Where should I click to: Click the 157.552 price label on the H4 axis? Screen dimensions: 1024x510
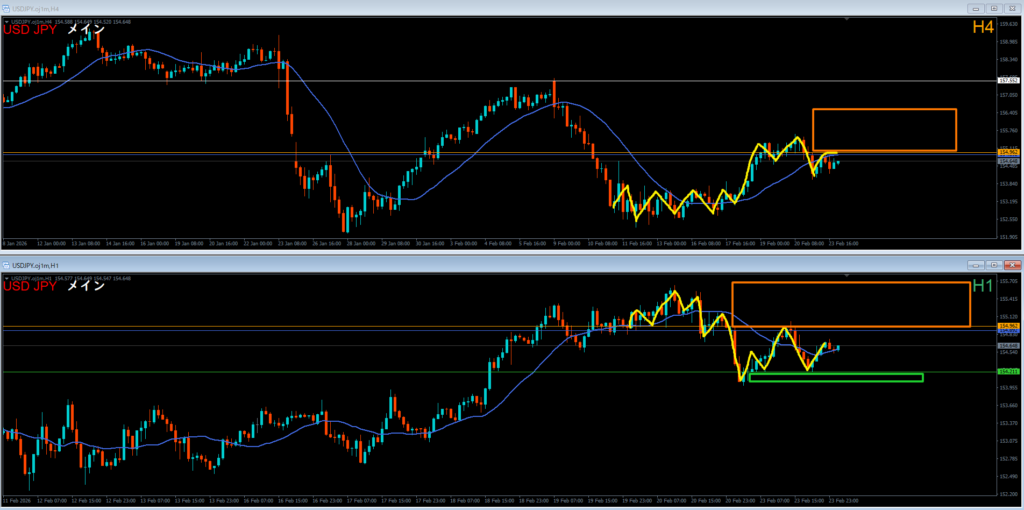[x=1008, y=80]
